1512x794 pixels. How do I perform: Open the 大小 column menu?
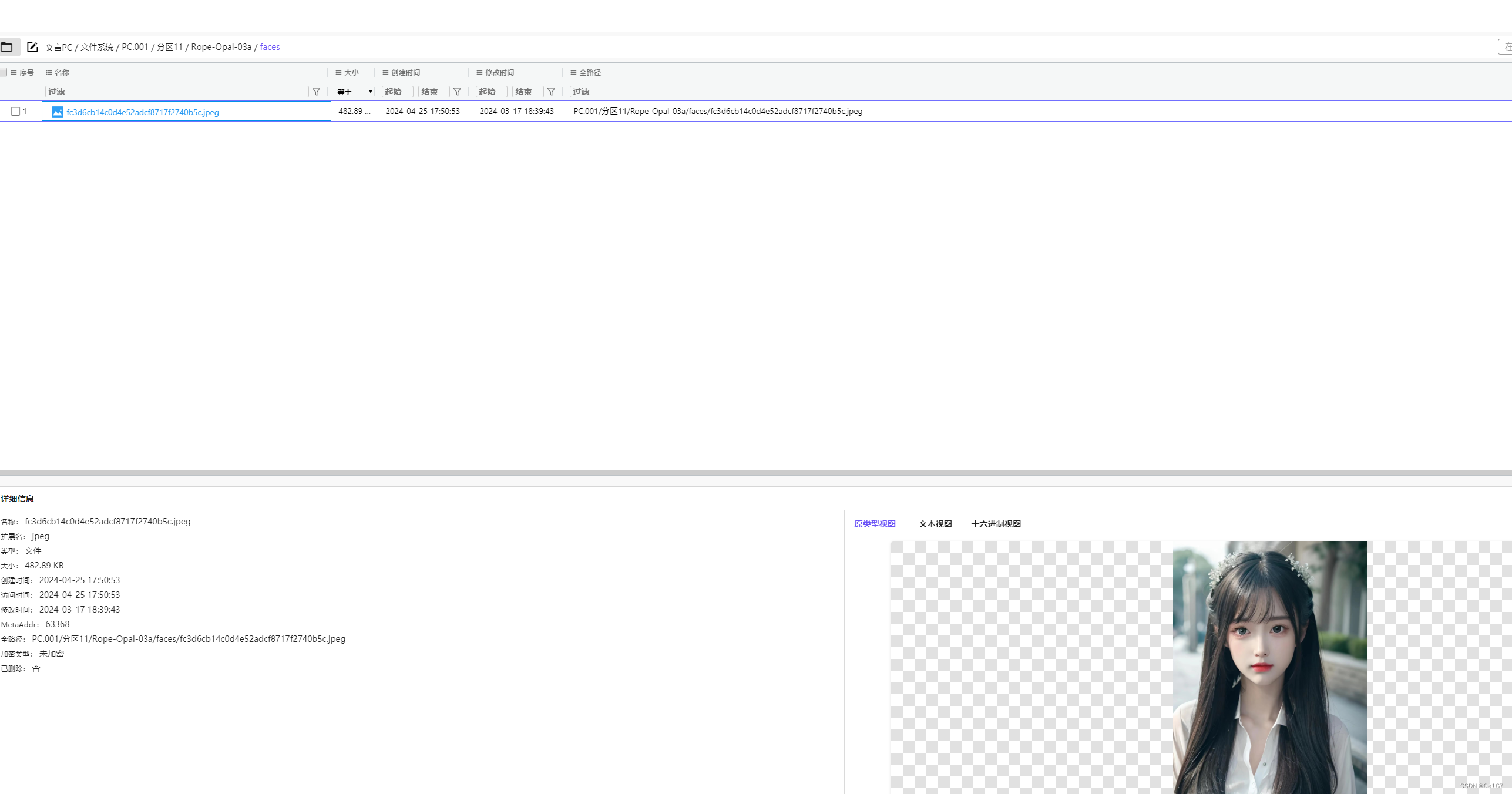(338, 73)
